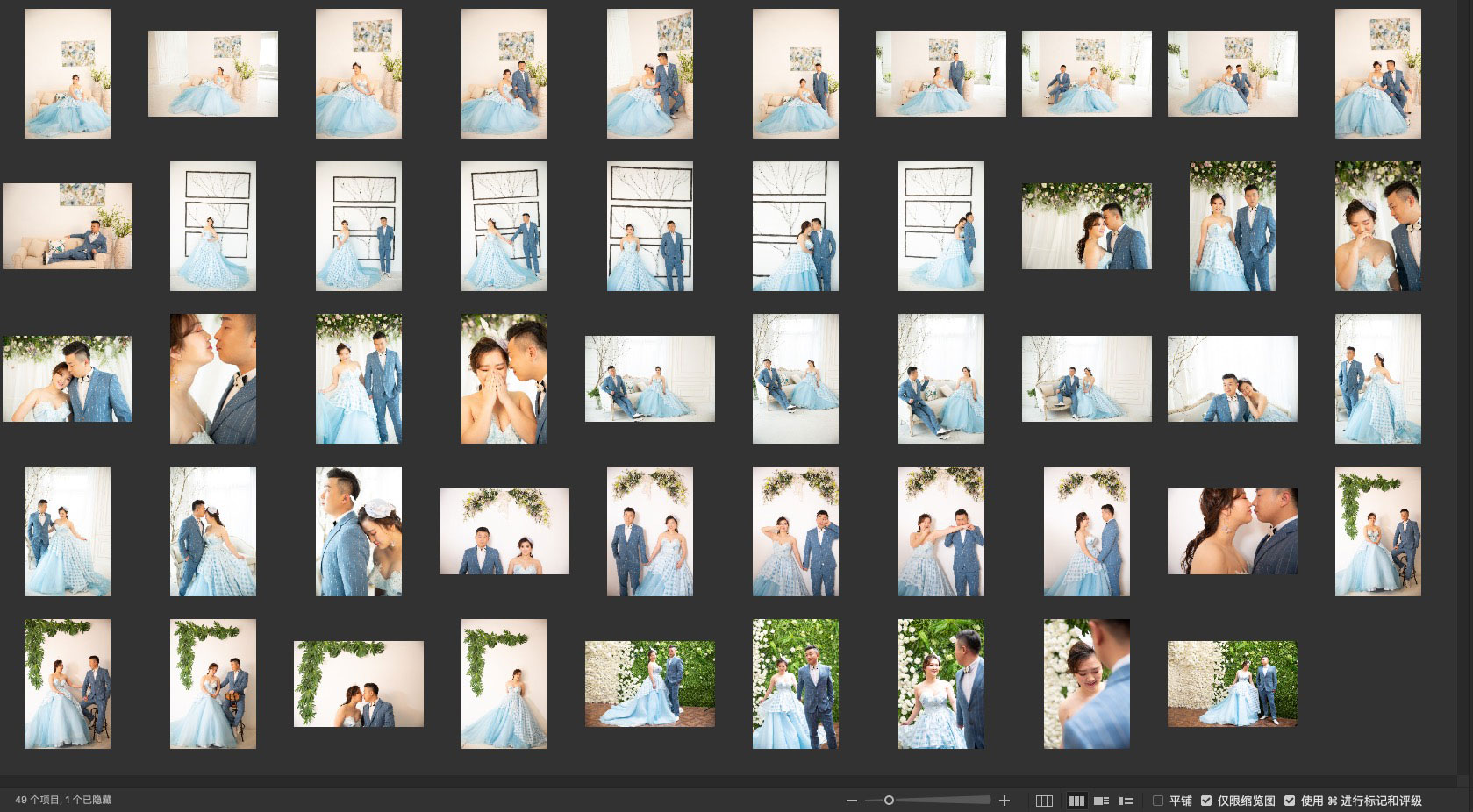This screenshot has width=1473, height=812.
Task: Switch to thumbnails view icon
Action: pos(1076,801)
